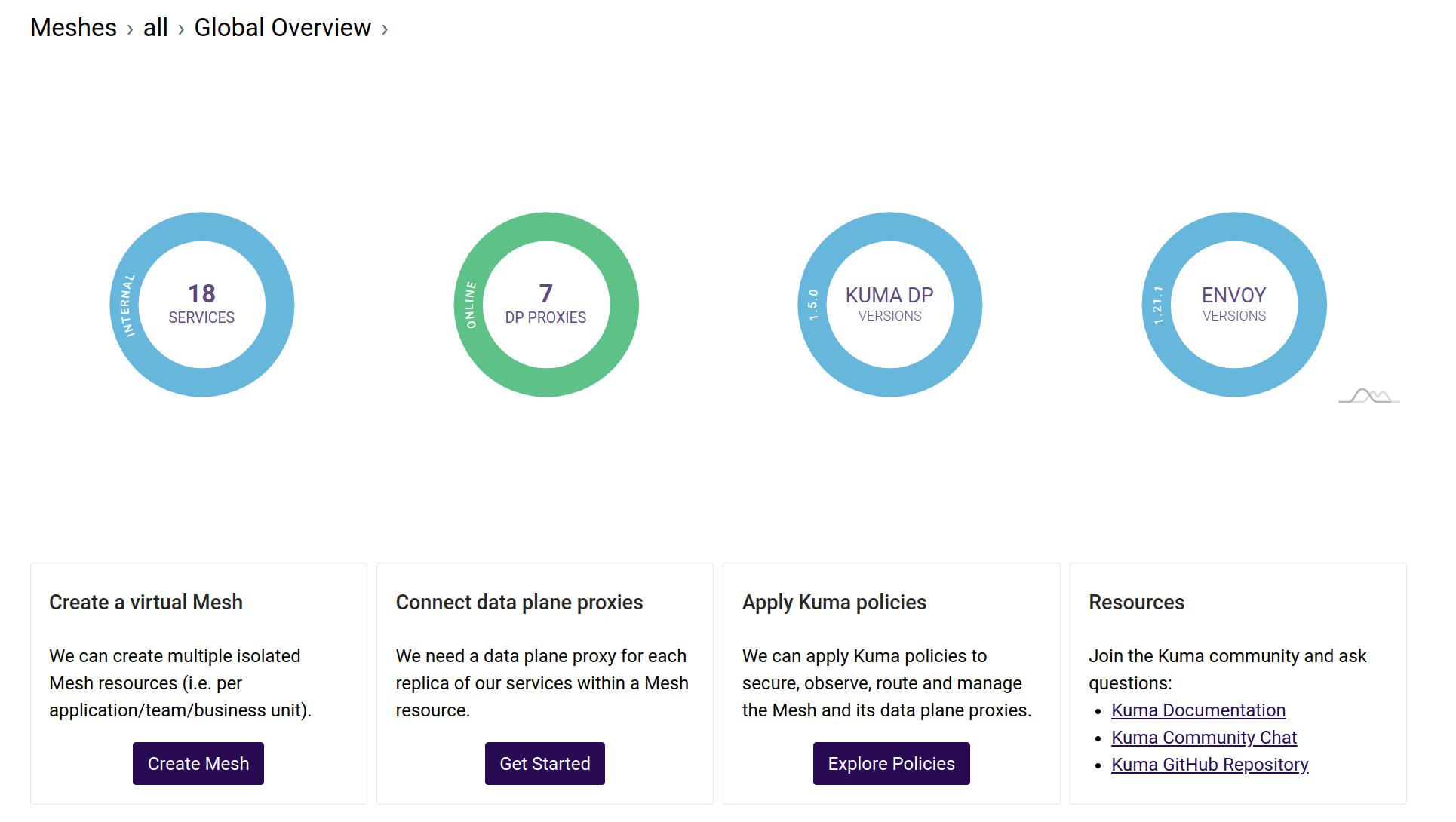The height and width of the screenshot is (822, 1456).
Task: Expand the chevron after Global Overview
Action: [x=385, y=29]
